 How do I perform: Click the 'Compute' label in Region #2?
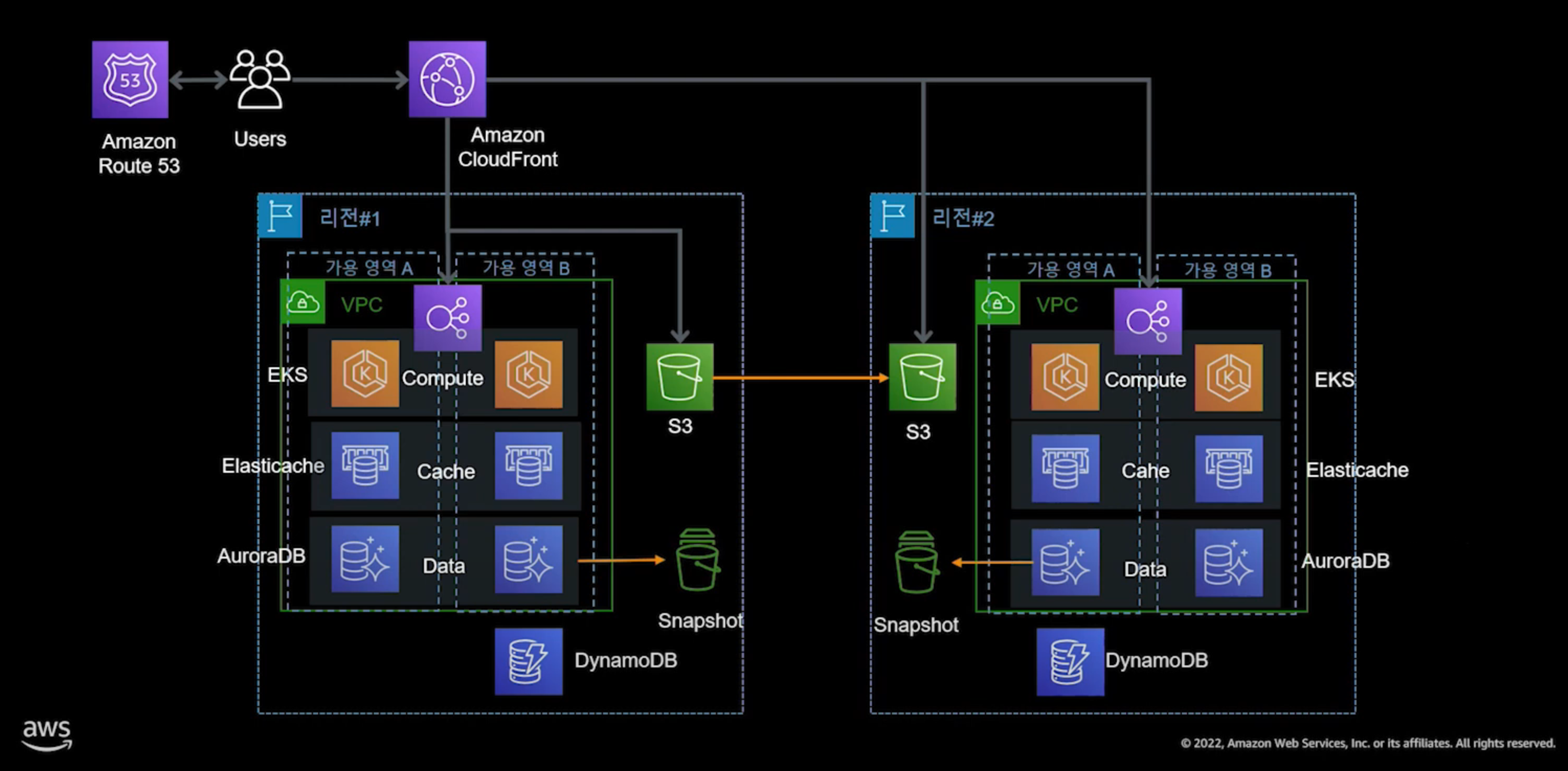(1145, 380)
